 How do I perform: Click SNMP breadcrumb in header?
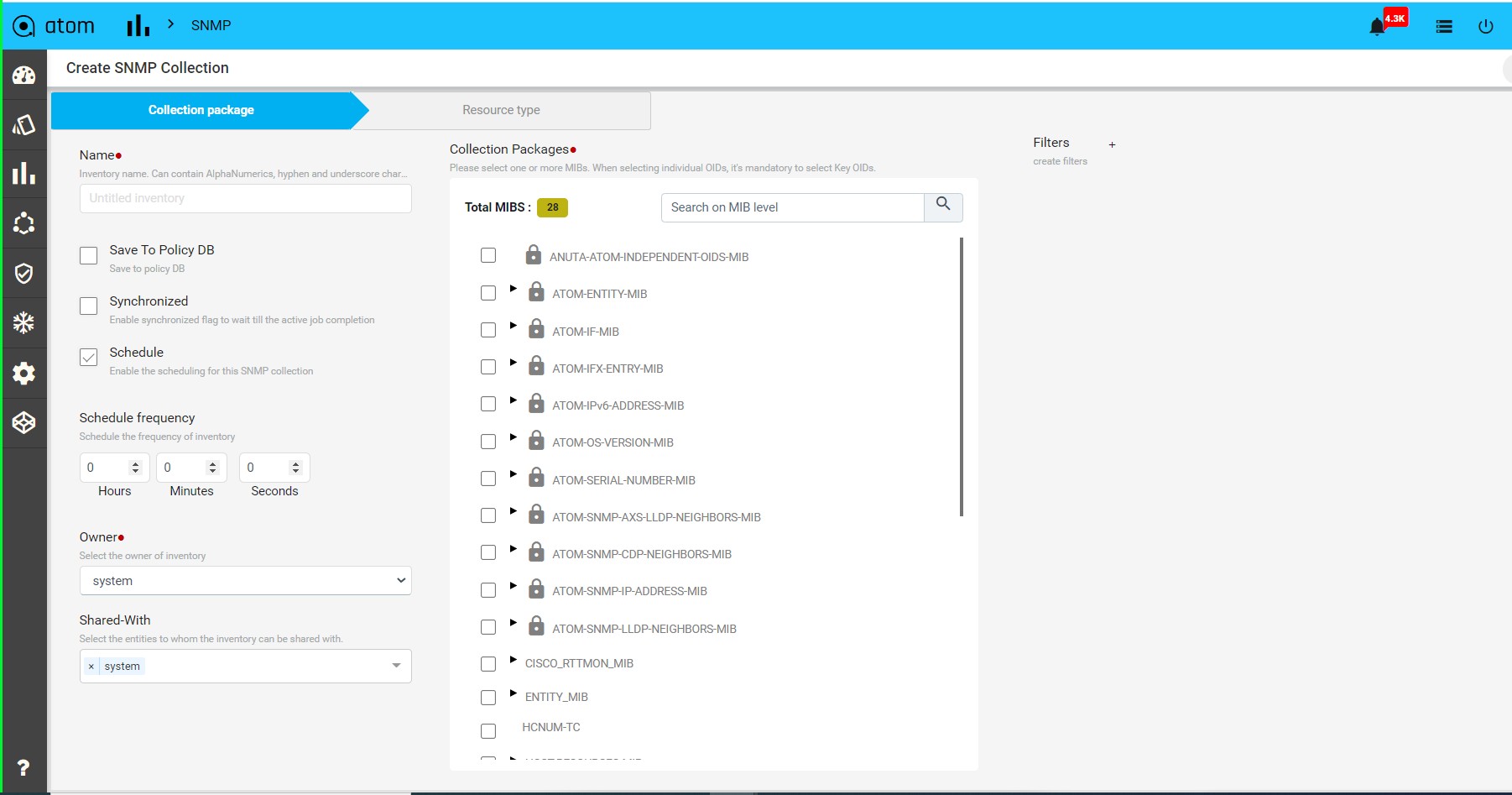pos(211,26)
